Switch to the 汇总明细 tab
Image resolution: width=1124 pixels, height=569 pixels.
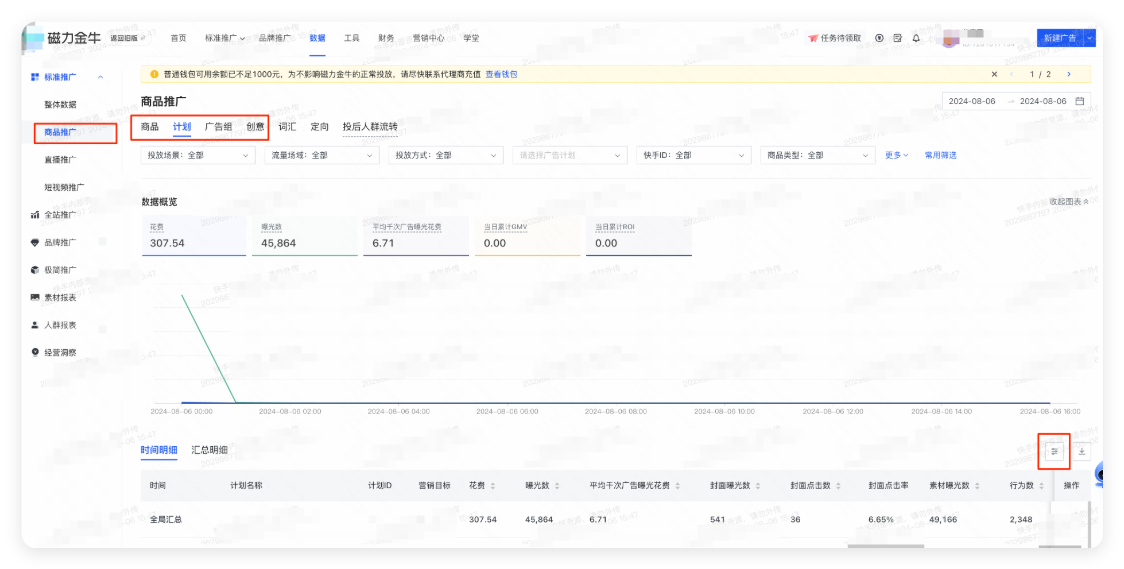[x=209, y=450]
